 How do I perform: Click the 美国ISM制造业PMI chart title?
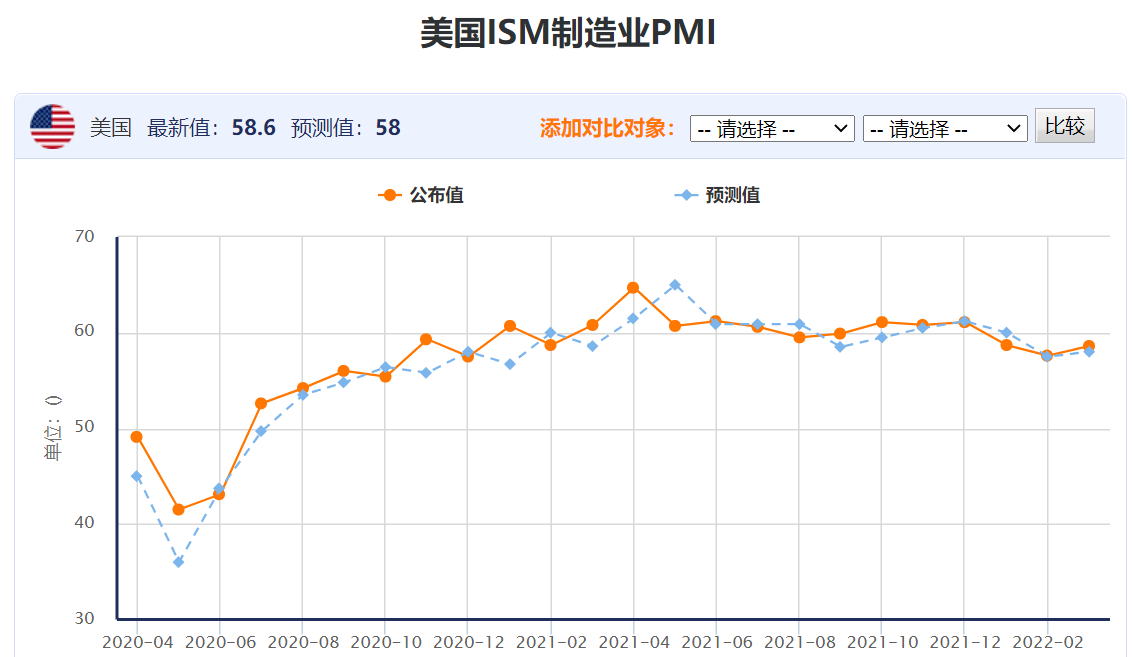[567, 33]
